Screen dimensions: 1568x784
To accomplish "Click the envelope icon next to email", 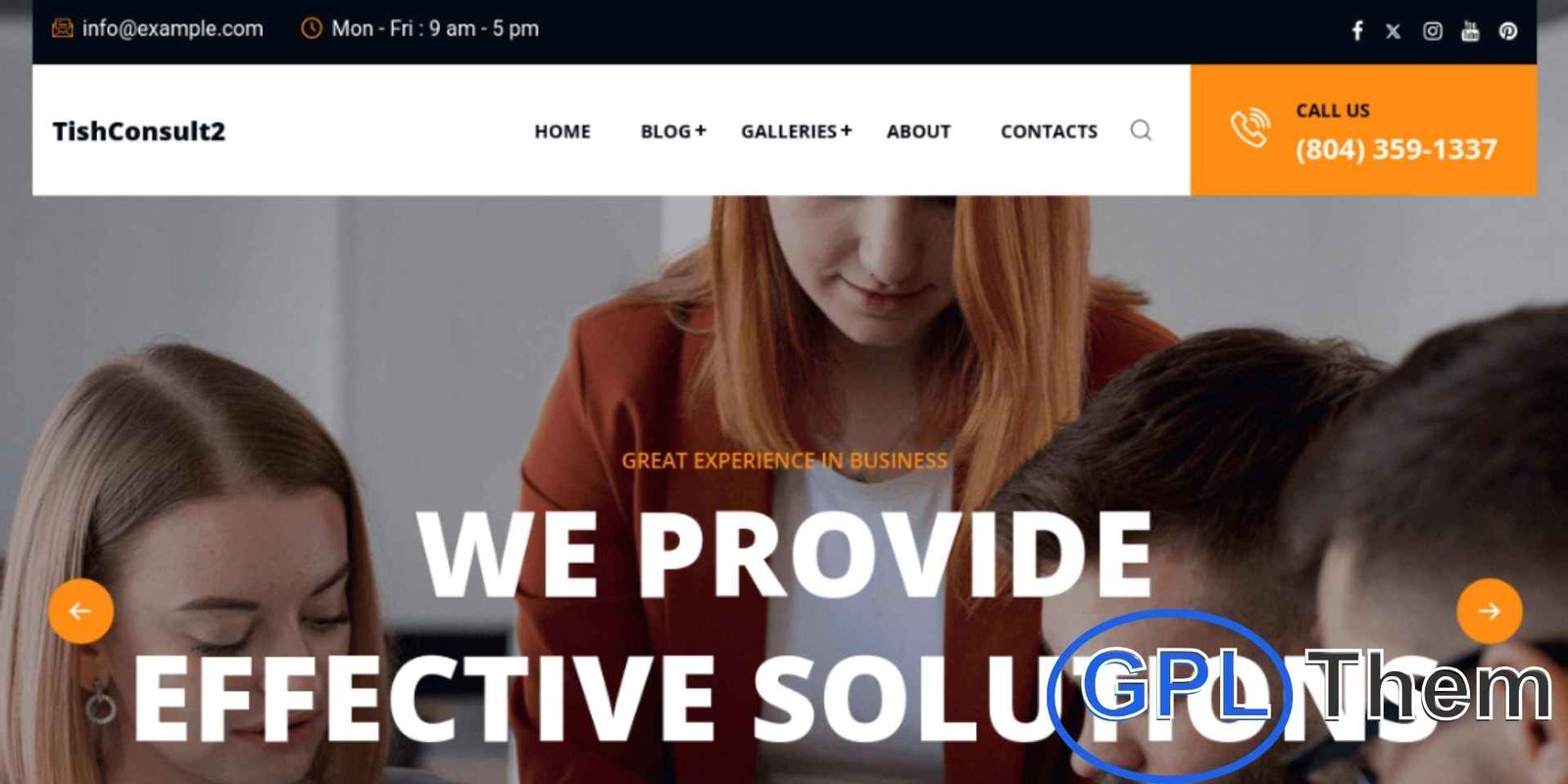I will (x=62, y=28).
